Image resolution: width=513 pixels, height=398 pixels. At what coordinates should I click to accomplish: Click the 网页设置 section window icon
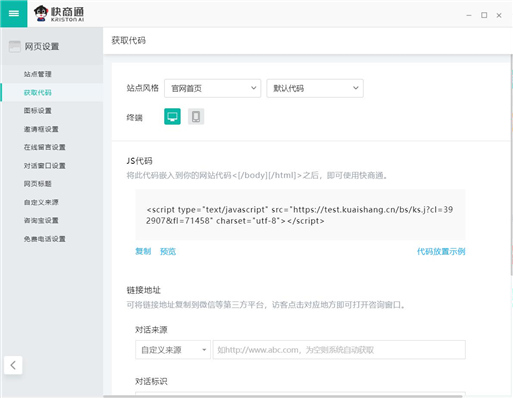(15, 46)
